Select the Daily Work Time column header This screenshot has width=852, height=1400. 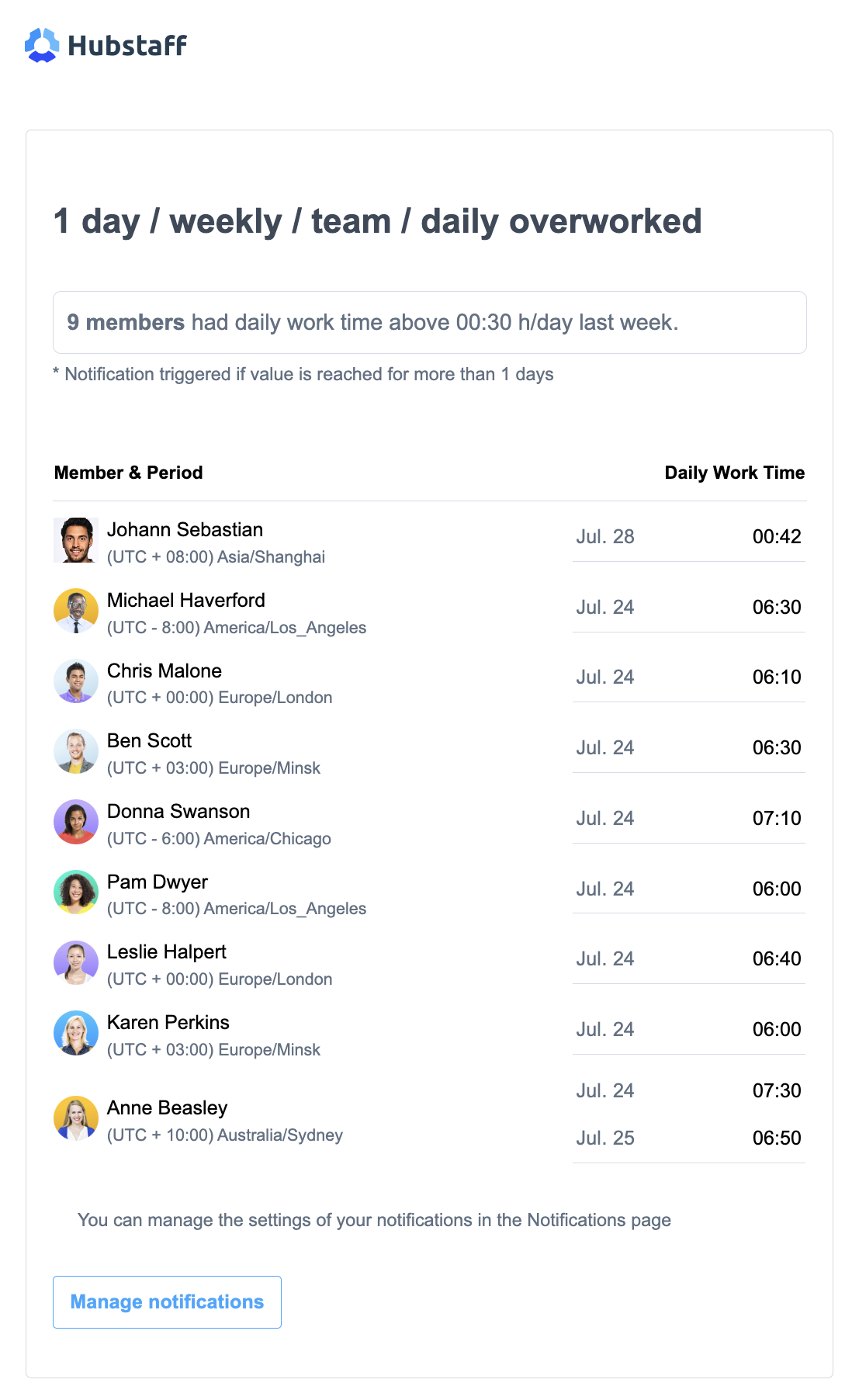735,473
